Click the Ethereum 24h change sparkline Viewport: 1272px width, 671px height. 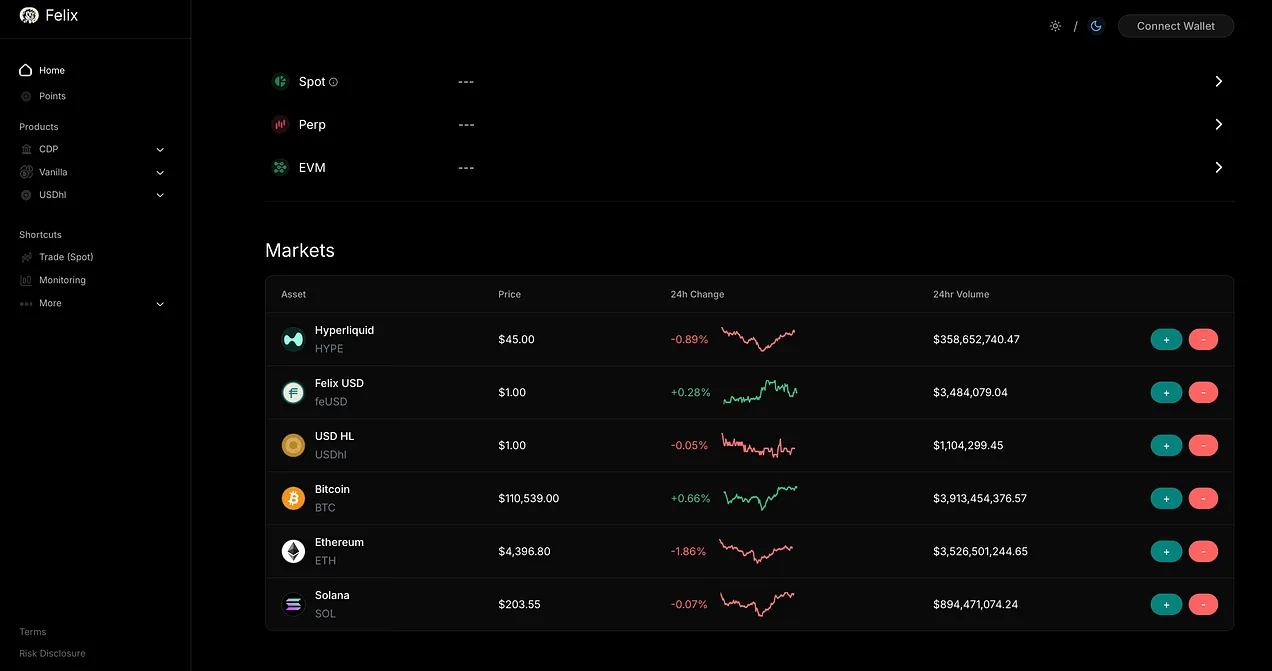click(x=757, y=551)
